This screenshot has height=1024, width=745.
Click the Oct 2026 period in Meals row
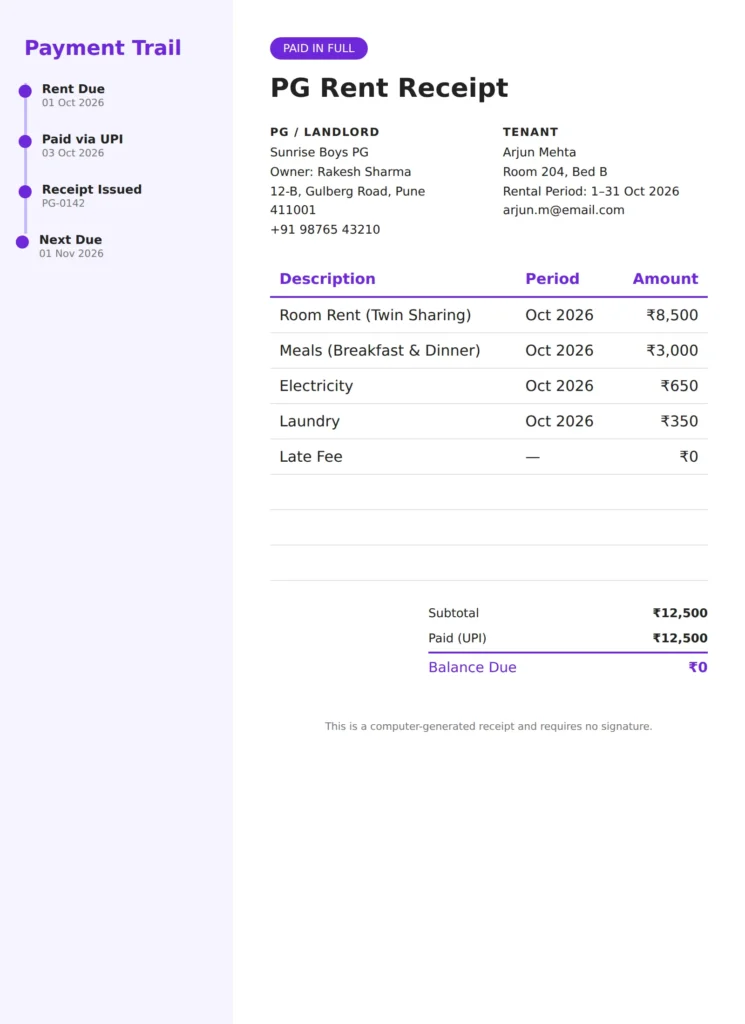click(560, 351)
